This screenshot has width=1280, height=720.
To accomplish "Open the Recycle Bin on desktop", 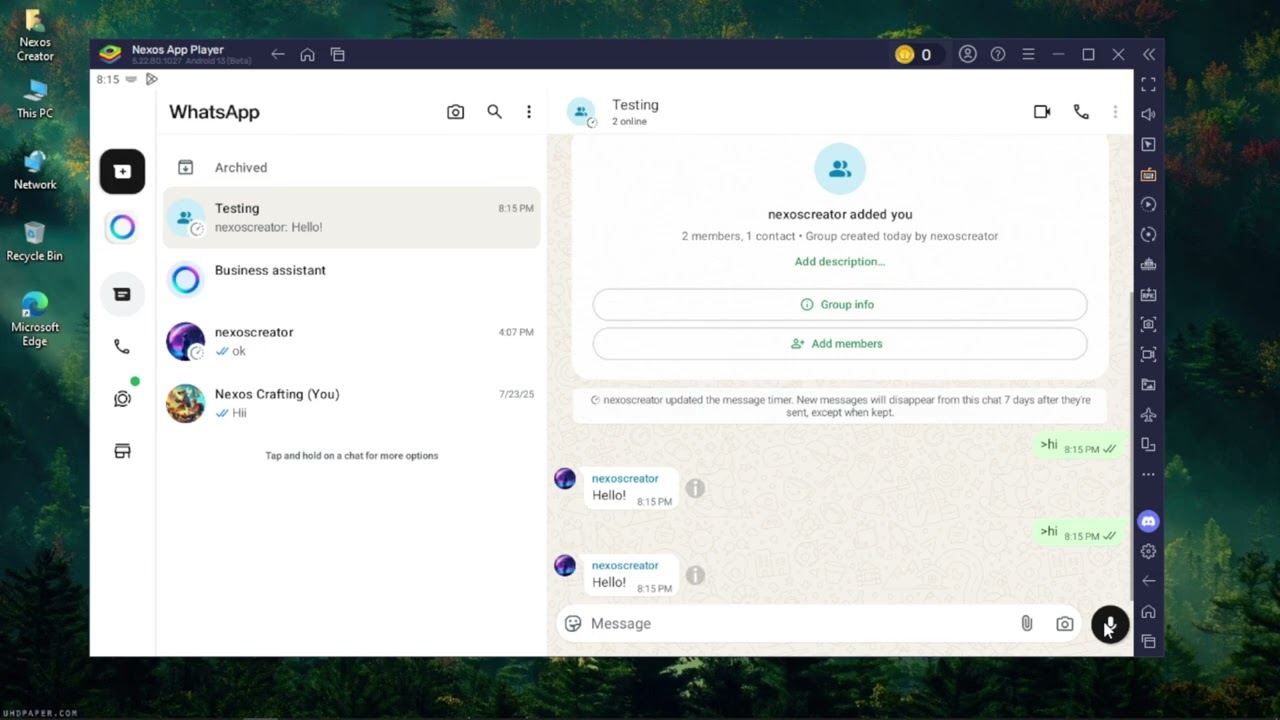I will pyautogui.click(x=35, y=241).
